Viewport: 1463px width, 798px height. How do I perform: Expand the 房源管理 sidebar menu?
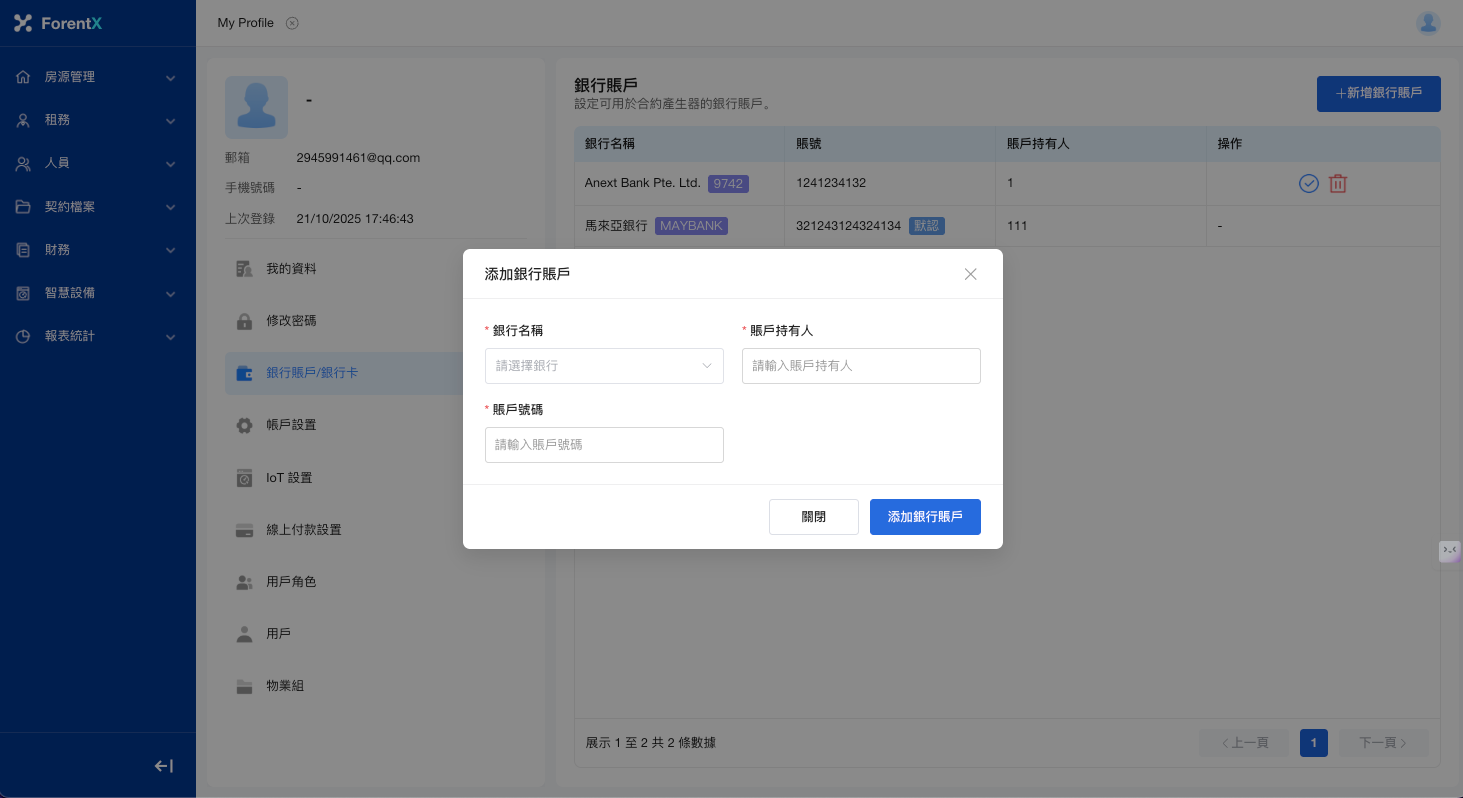point(96,77)
